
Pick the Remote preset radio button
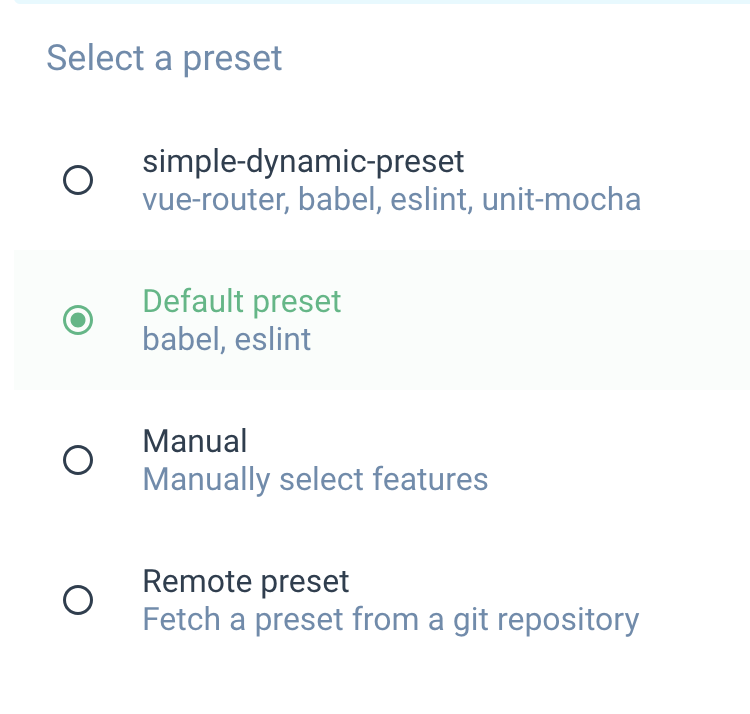pos(78,600)
